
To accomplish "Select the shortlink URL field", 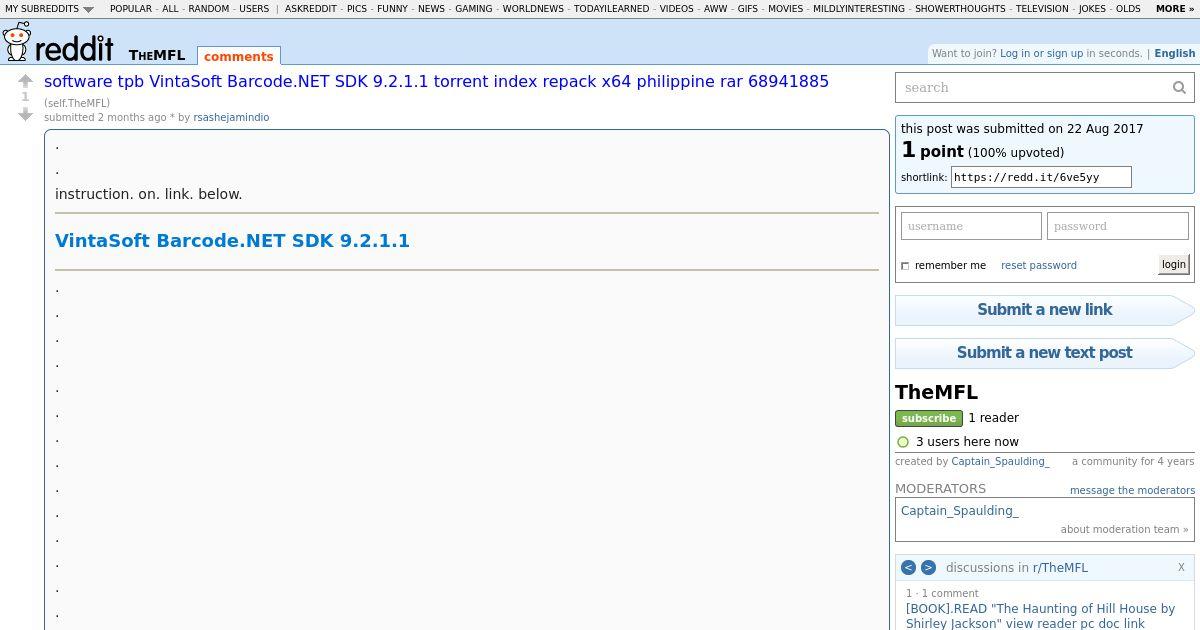I will coord(1041,177).
